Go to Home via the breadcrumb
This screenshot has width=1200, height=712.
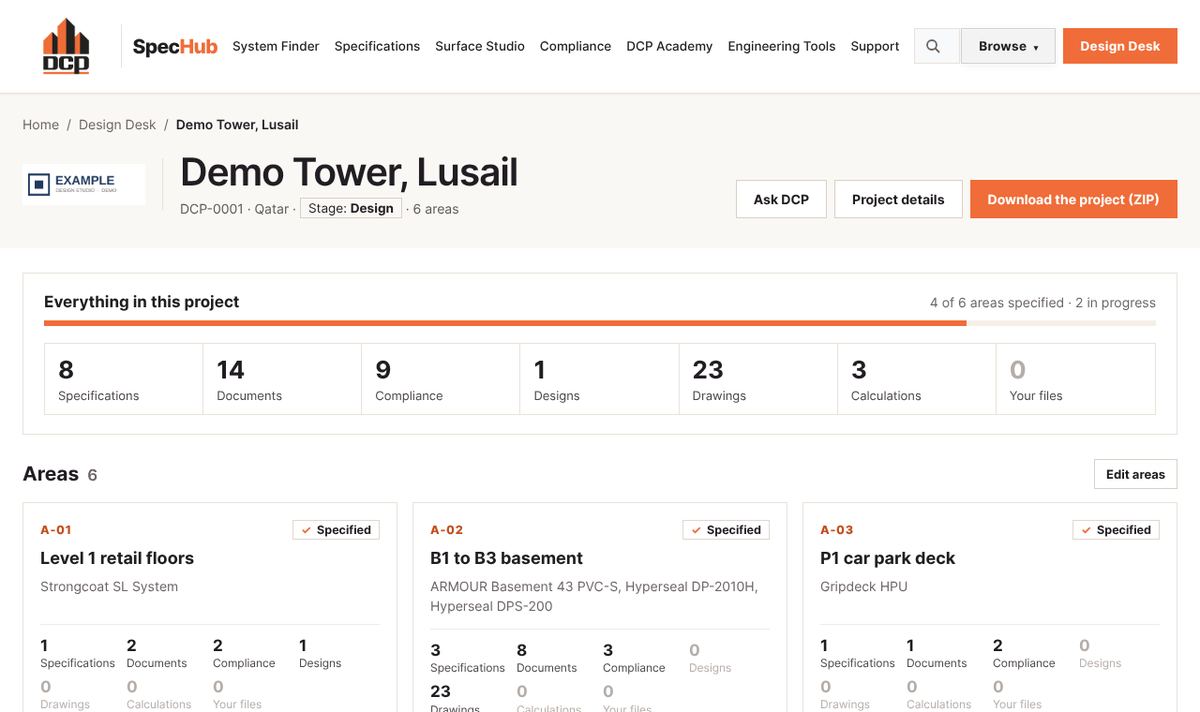click(41, 125)
